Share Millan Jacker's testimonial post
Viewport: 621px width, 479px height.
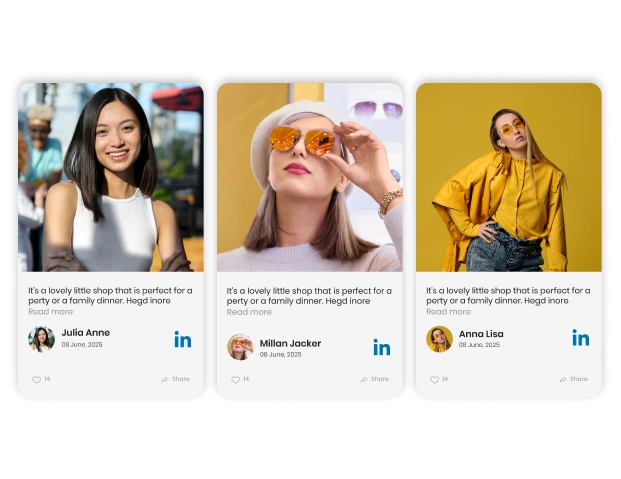375,380
